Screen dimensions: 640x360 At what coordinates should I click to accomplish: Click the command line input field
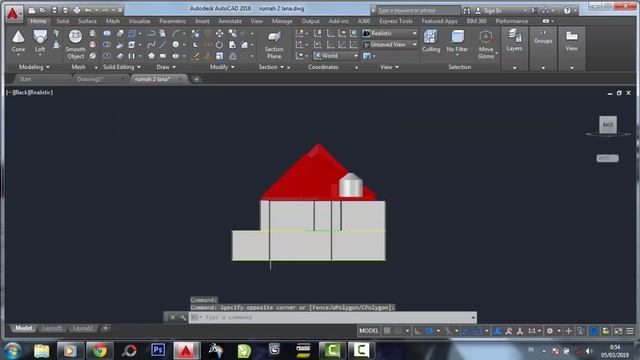pyautogui.click(x=333, y=317)
